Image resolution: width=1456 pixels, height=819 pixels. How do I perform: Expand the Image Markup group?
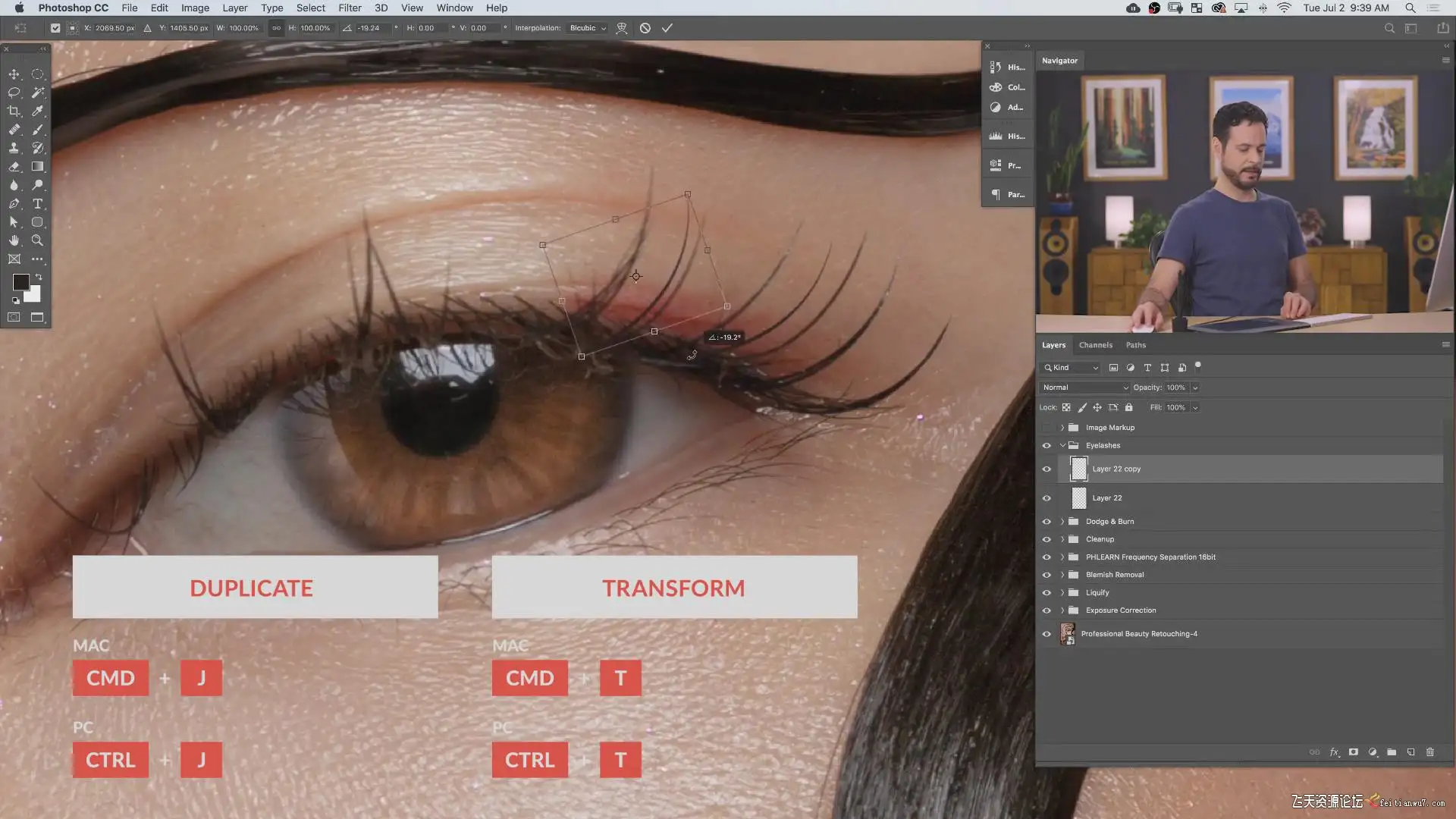point(1062,428)
